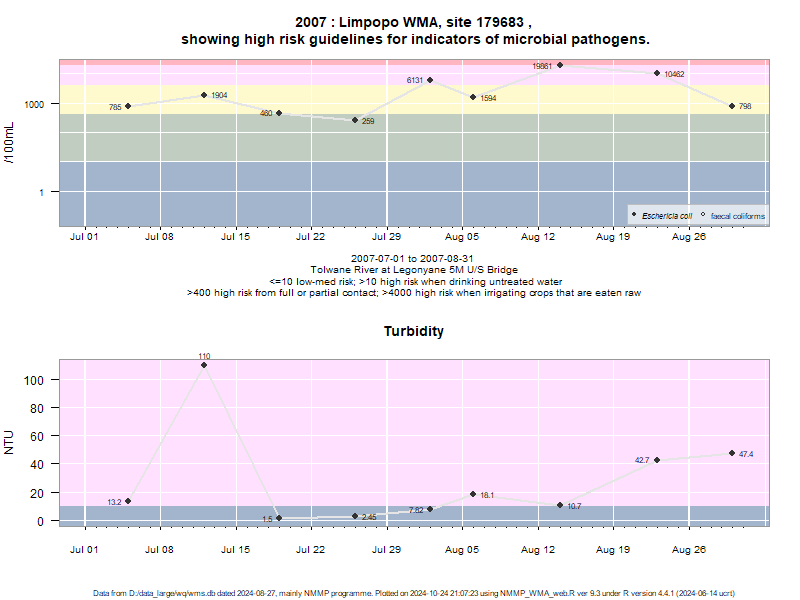This screenshot has height=600, width=800.
Task: Click the data point labeled 460
Action: pos(279,113)
